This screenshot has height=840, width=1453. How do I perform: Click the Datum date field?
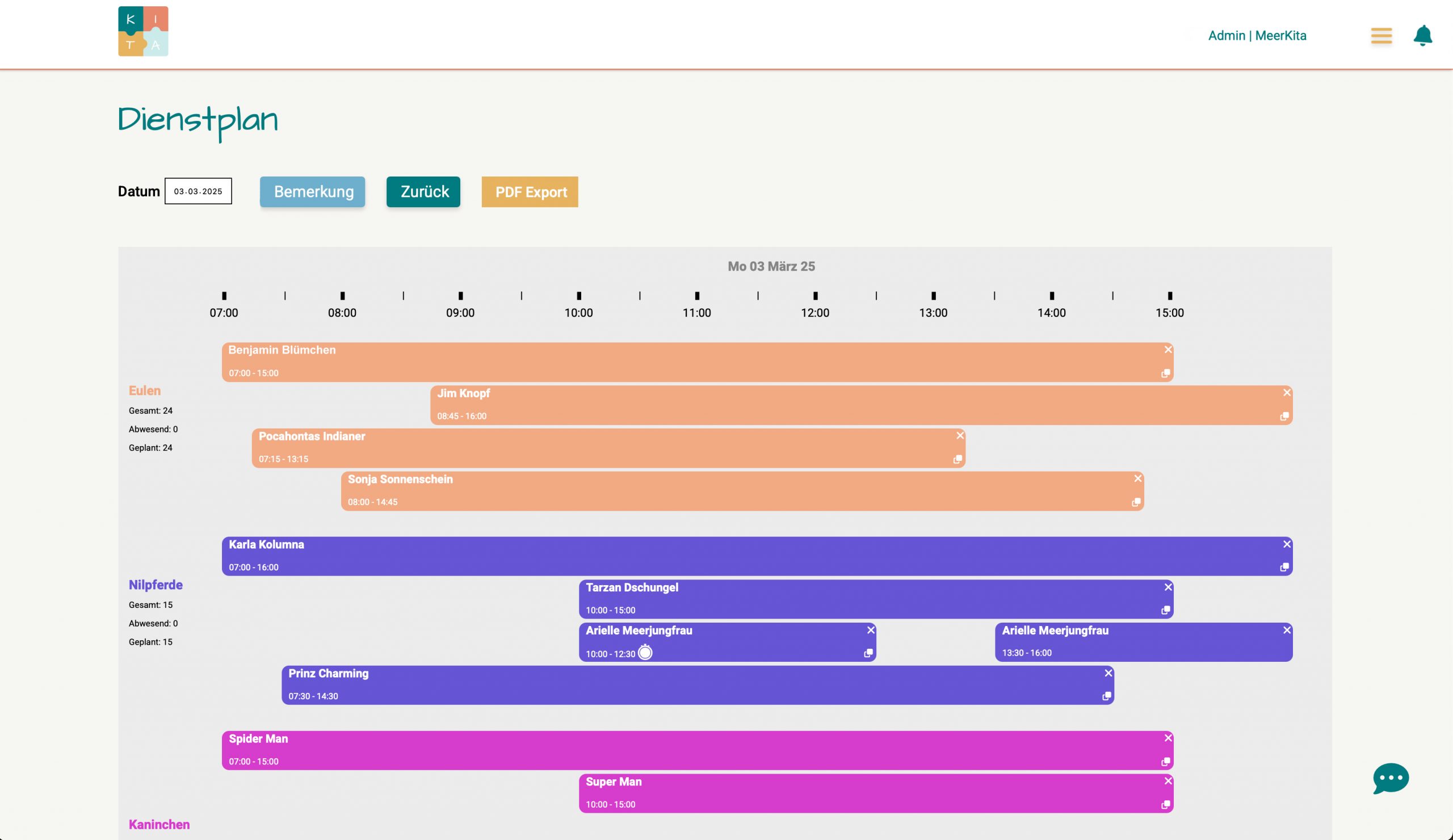point(198,191)
